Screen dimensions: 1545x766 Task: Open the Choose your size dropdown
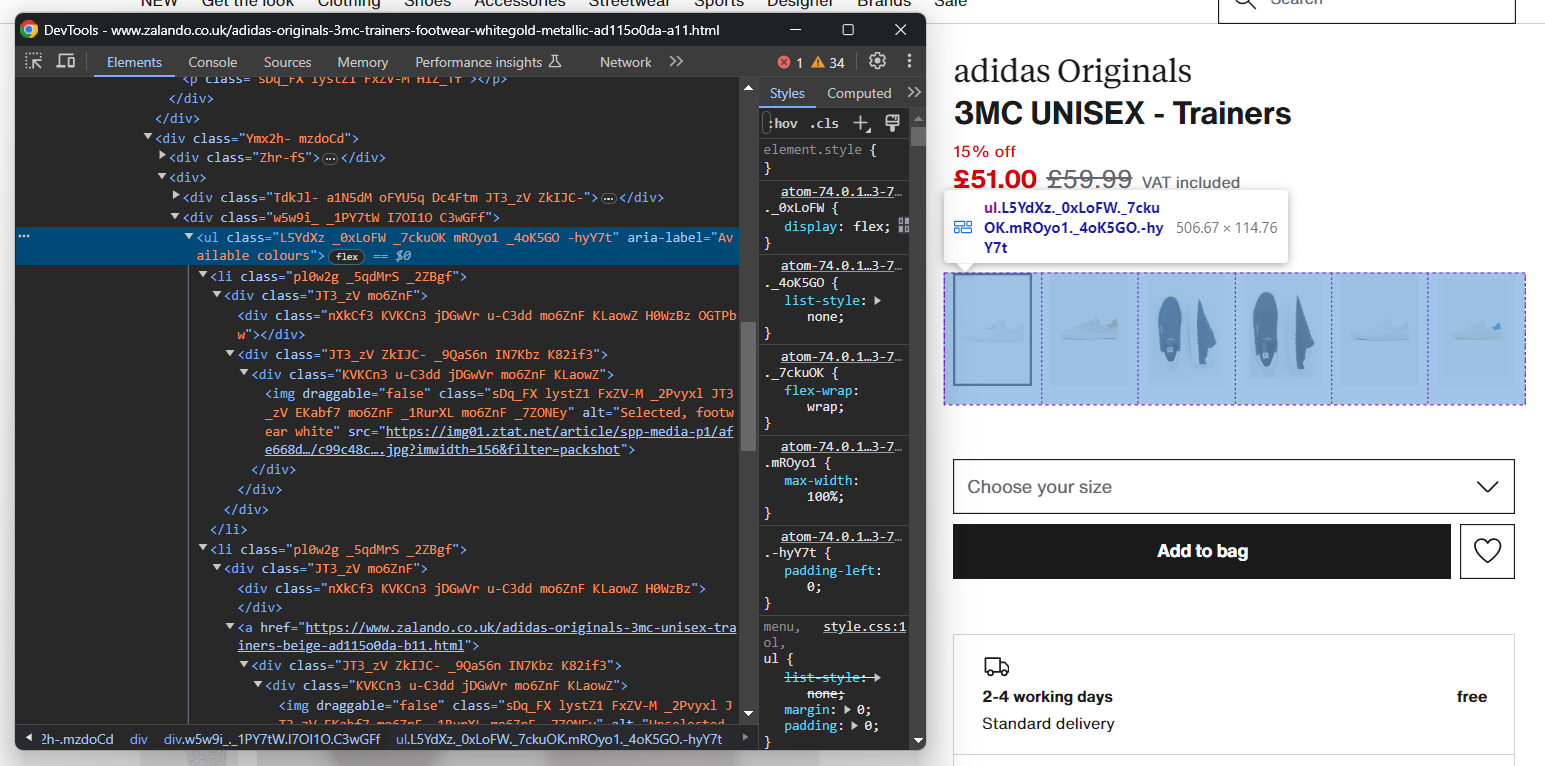(1233, 487)
